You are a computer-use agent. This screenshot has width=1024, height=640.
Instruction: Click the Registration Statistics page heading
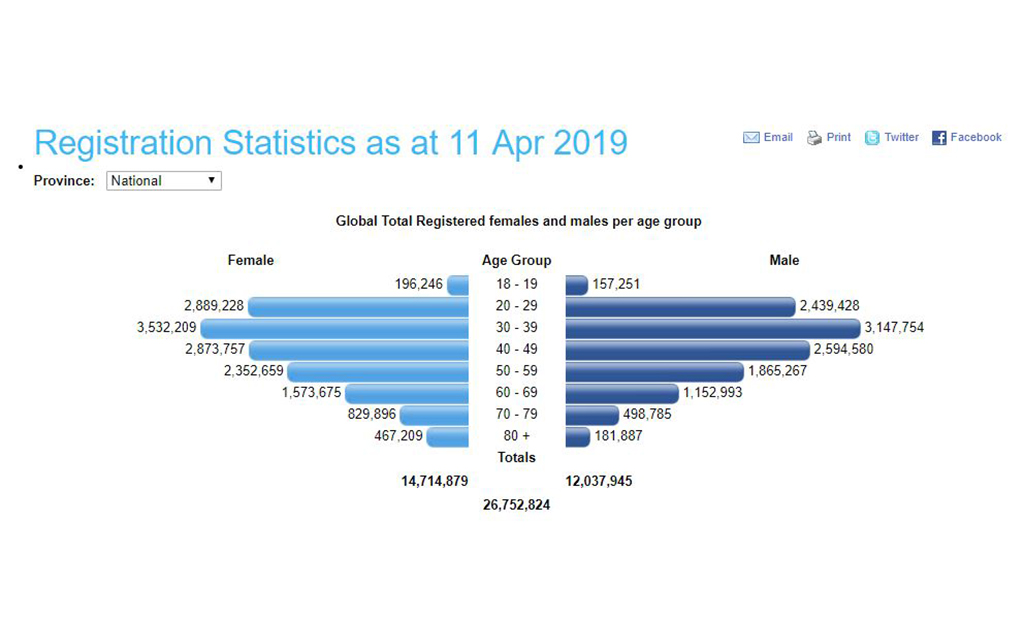pos(331,143)
